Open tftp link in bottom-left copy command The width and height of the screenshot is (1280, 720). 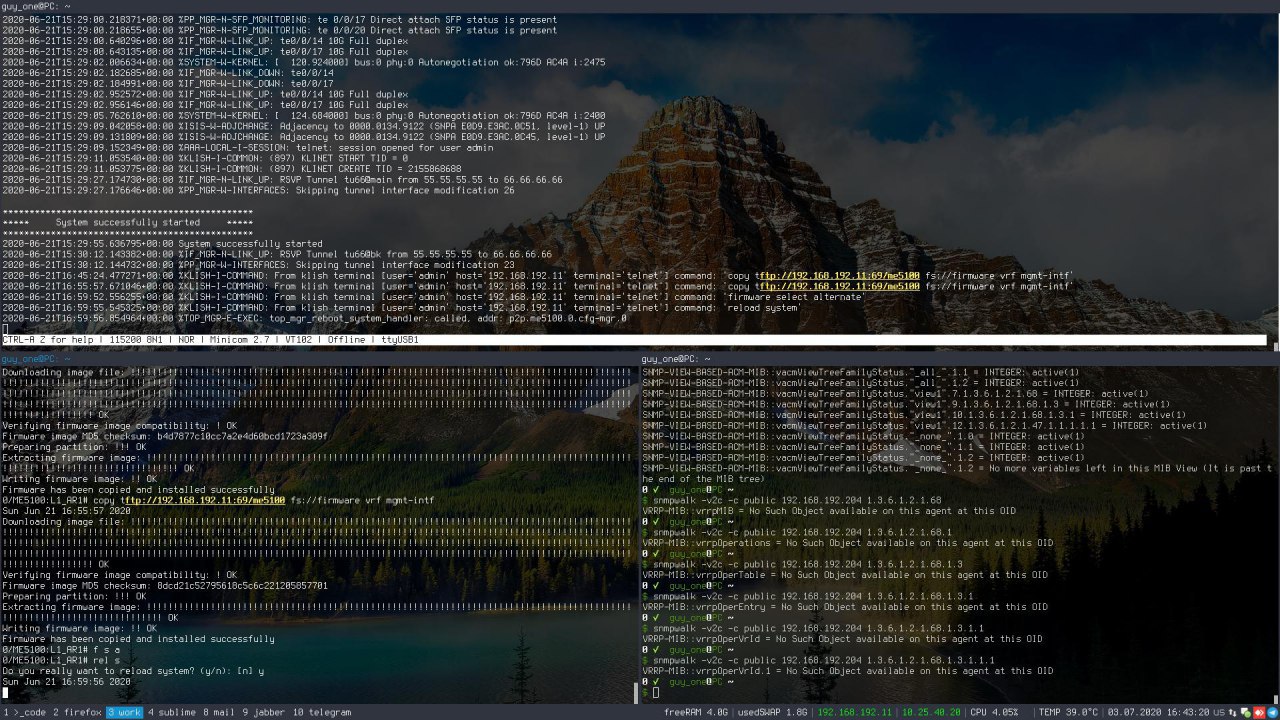pos(204,500)
